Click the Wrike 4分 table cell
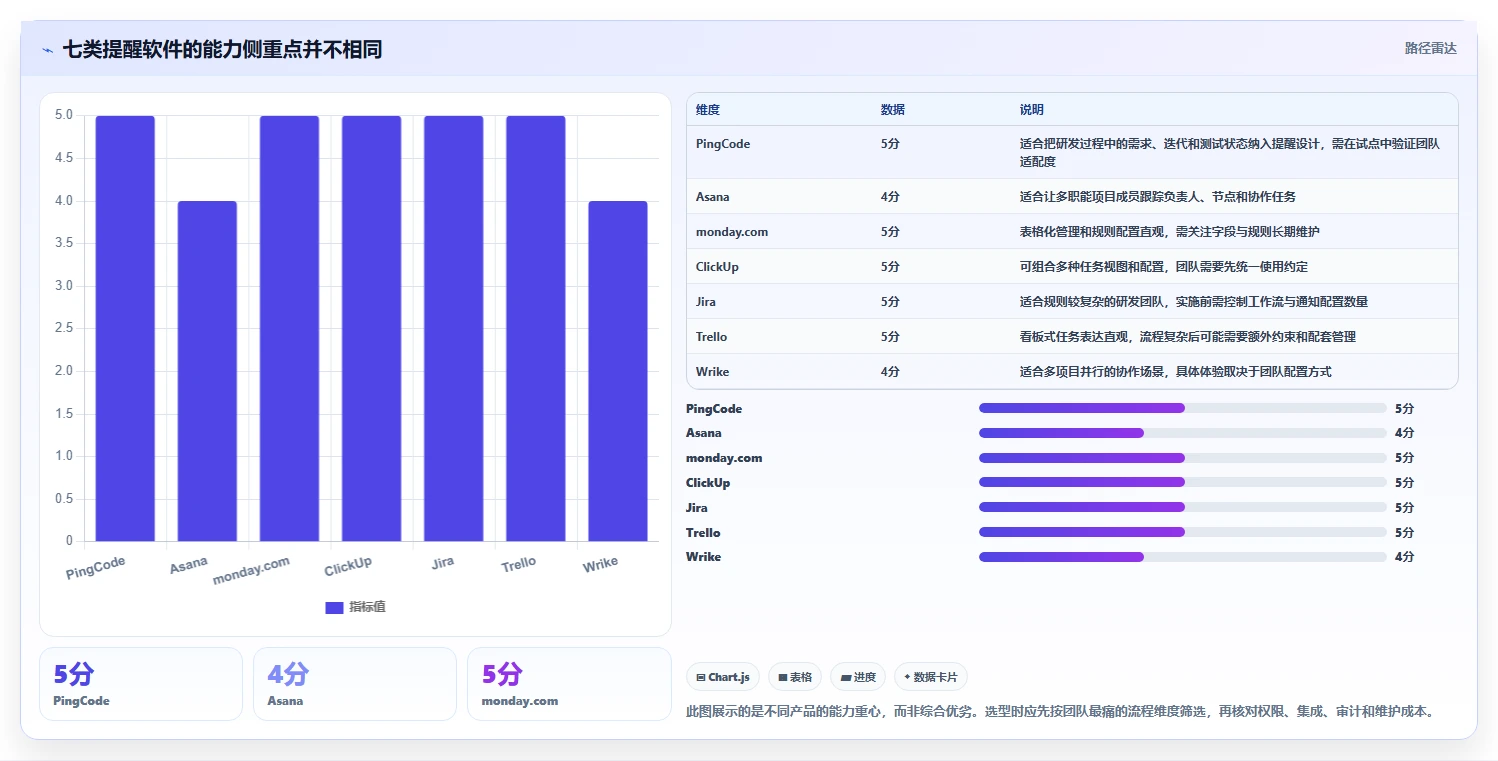The image size is (1498, 761). (x=890, y=372)
